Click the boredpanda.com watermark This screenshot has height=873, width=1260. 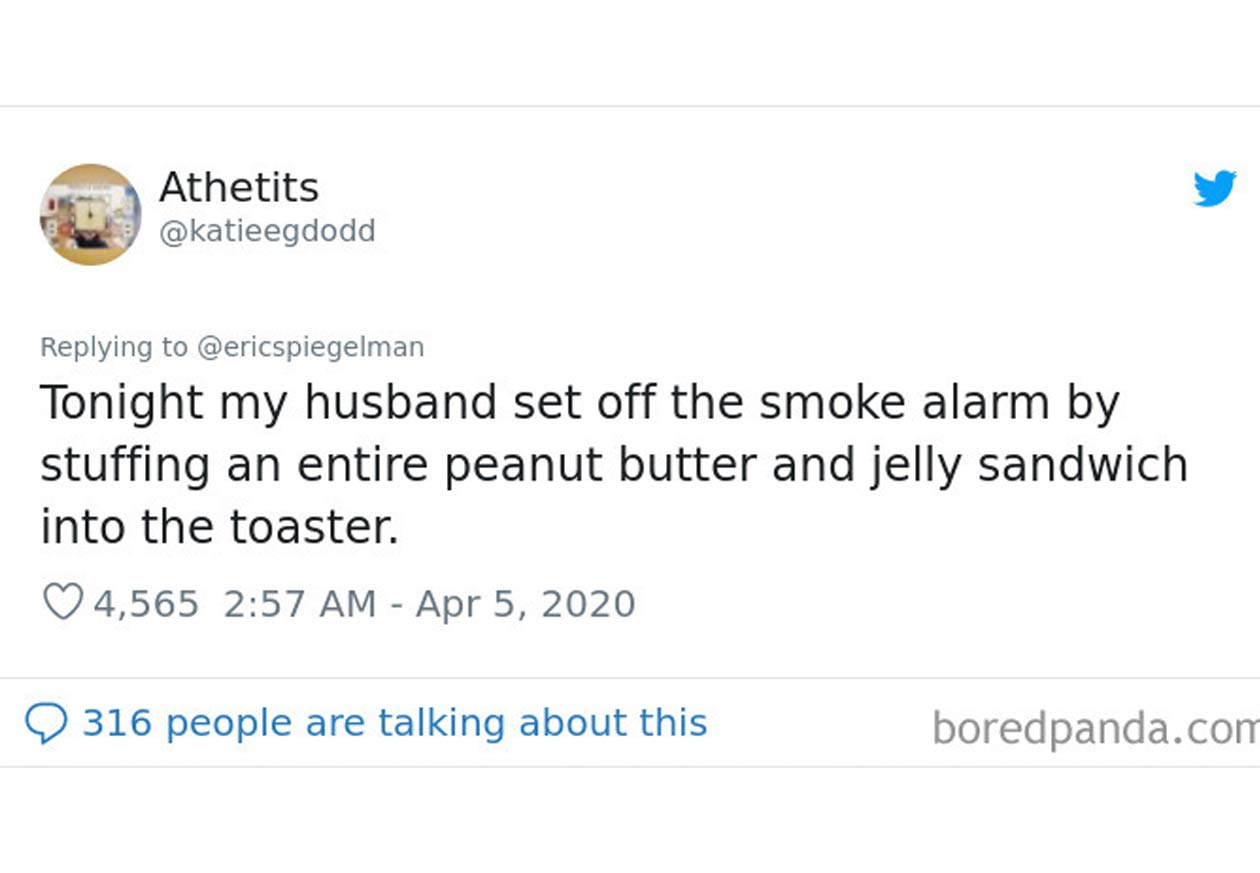[x=1095, y=728]
